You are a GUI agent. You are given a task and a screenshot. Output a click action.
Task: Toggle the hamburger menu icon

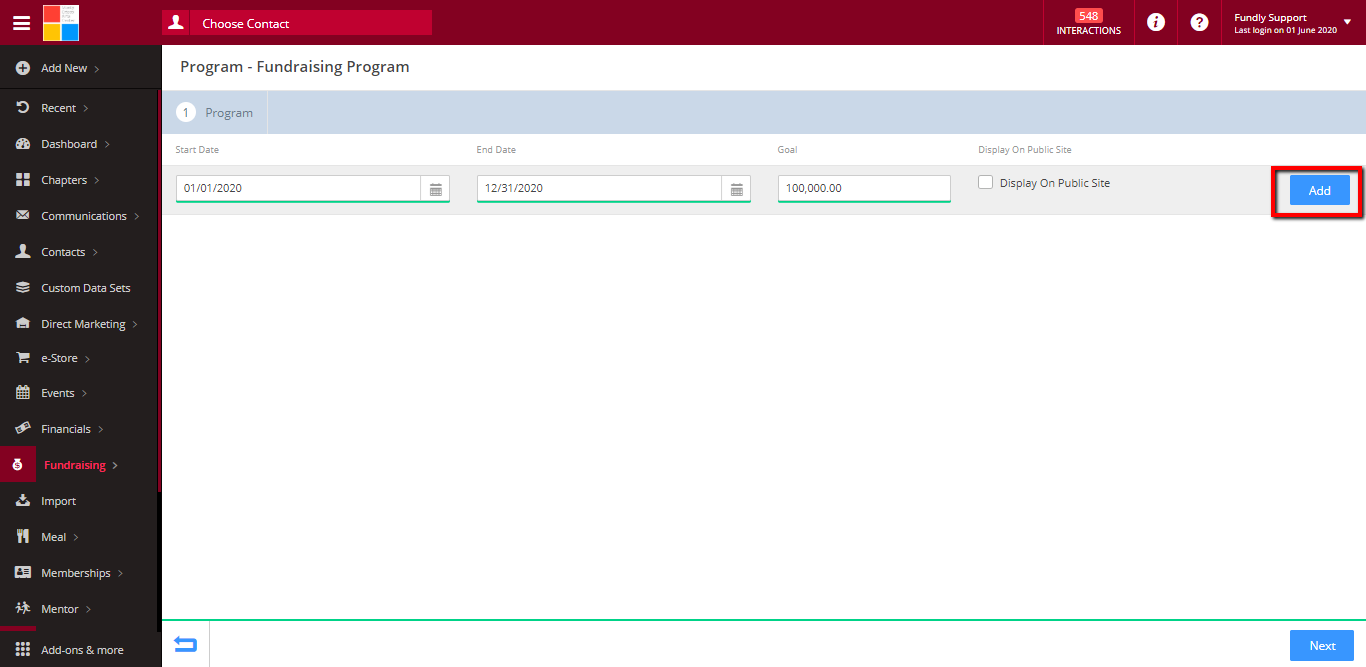coord(21,22)
